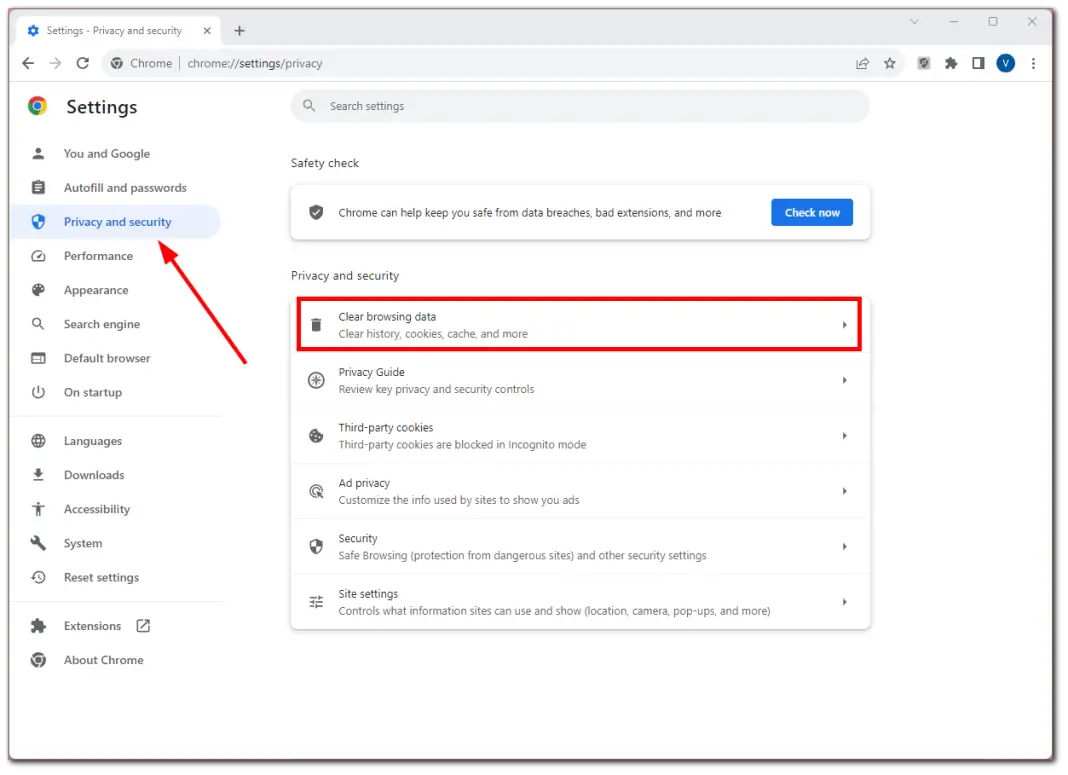Bookmark the page with the star icon
1068x775 pixels.
click(x=890, y=63)
